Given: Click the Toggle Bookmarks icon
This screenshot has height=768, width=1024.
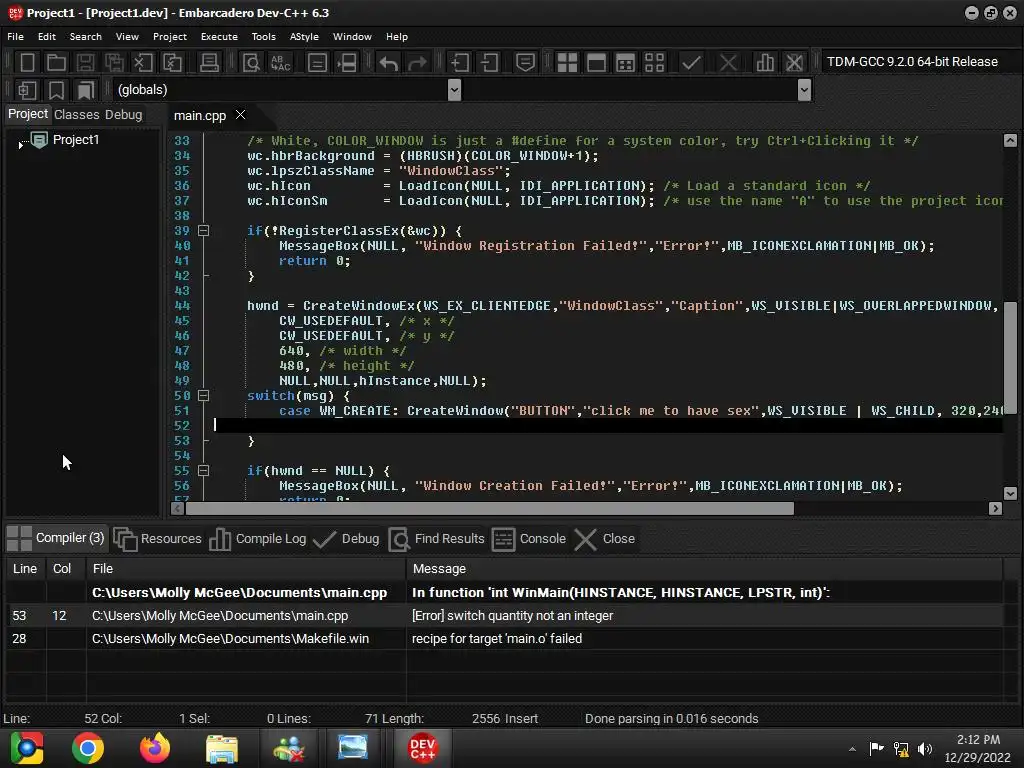Looking at the screenshot, I should pos(56,90).
